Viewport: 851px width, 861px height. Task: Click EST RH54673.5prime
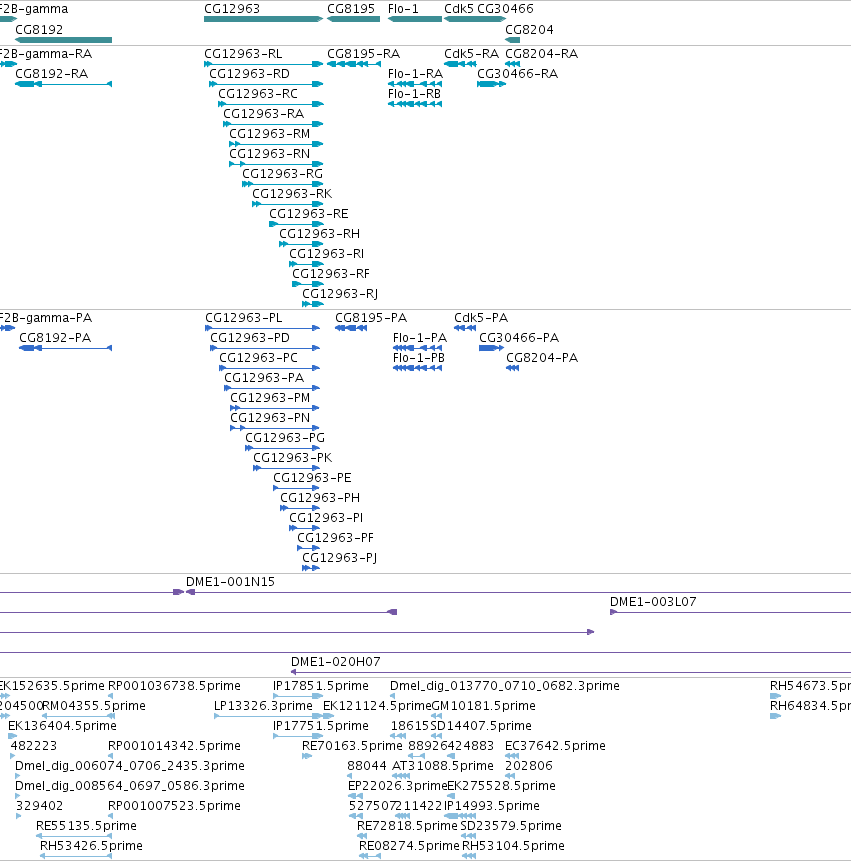(775, 696)
